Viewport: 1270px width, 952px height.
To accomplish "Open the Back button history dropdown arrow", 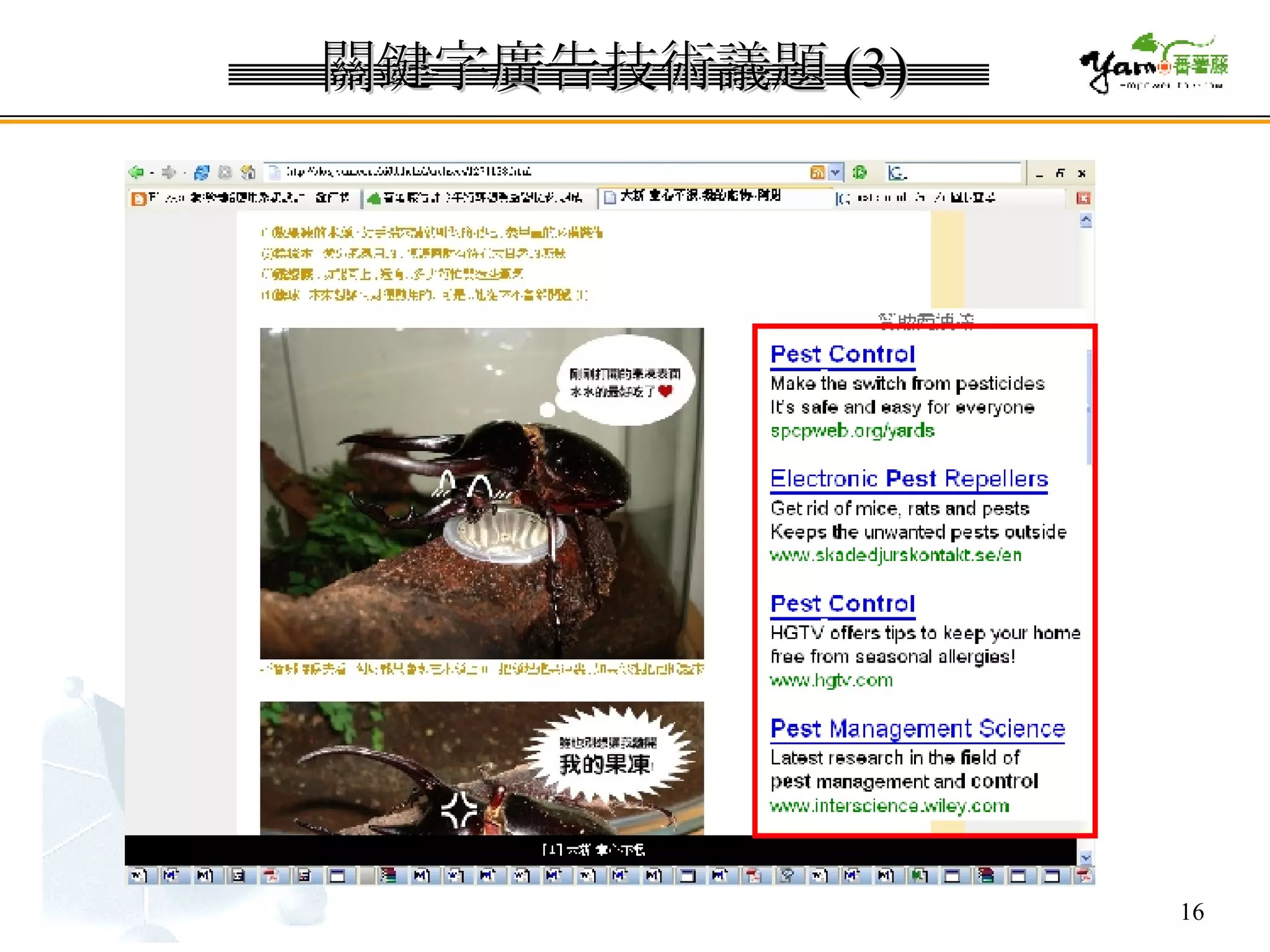I will (x=152, y=173).
